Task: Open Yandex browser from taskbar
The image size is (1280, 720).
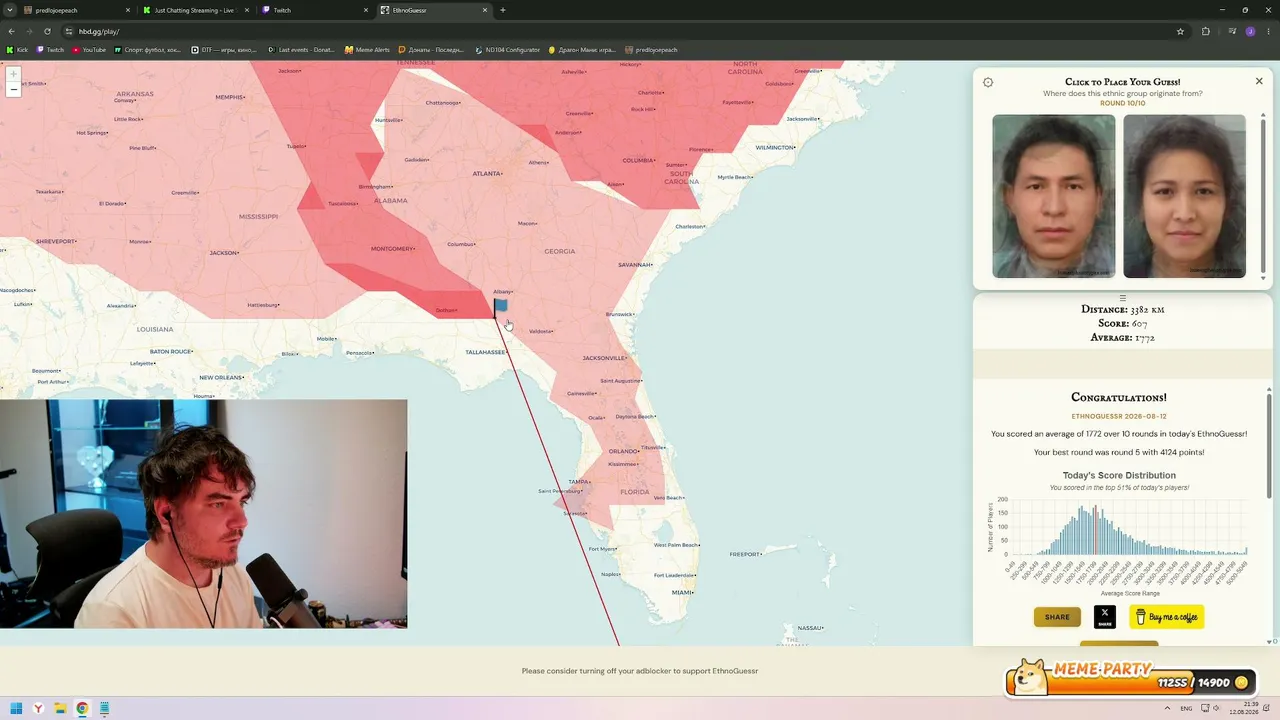Action: click(38, 709)
